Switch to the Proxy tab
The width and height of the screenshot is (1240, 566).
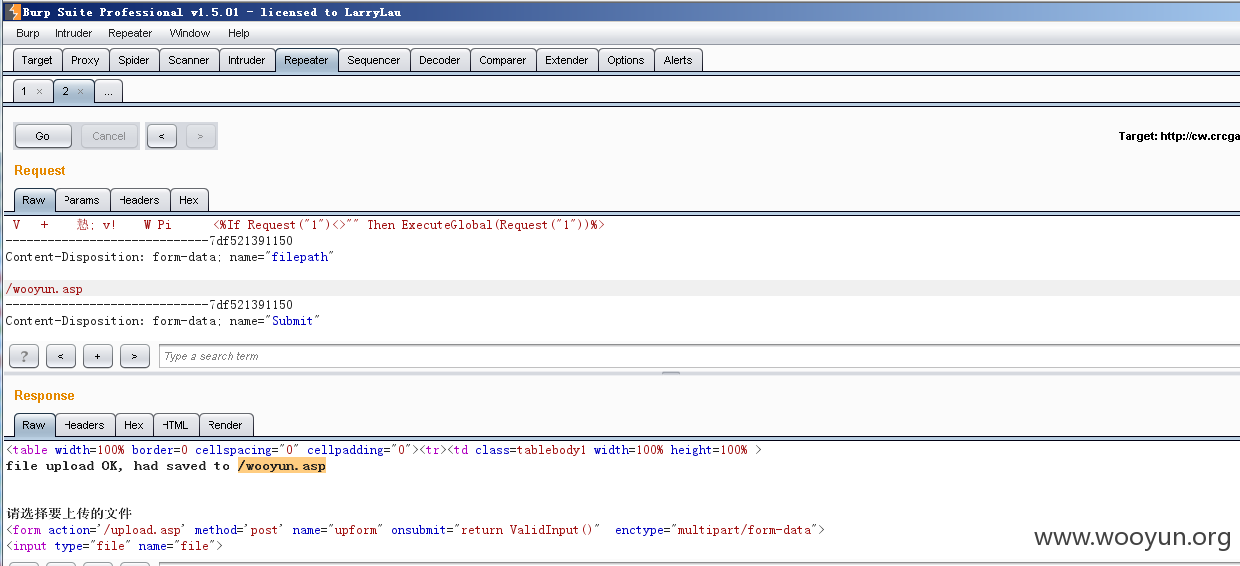click(85, 60)
